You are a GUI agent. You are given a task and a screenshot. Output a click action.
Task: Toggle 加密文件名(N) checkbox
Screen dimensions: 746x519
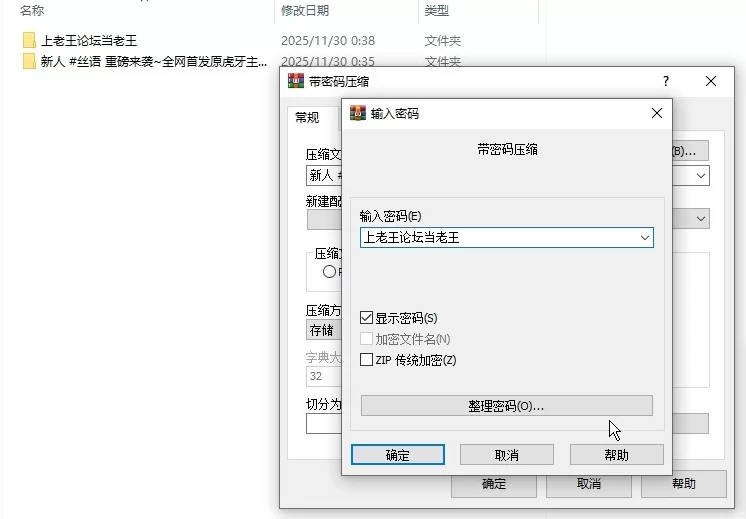pyautogui.click(x=366, y=339)
